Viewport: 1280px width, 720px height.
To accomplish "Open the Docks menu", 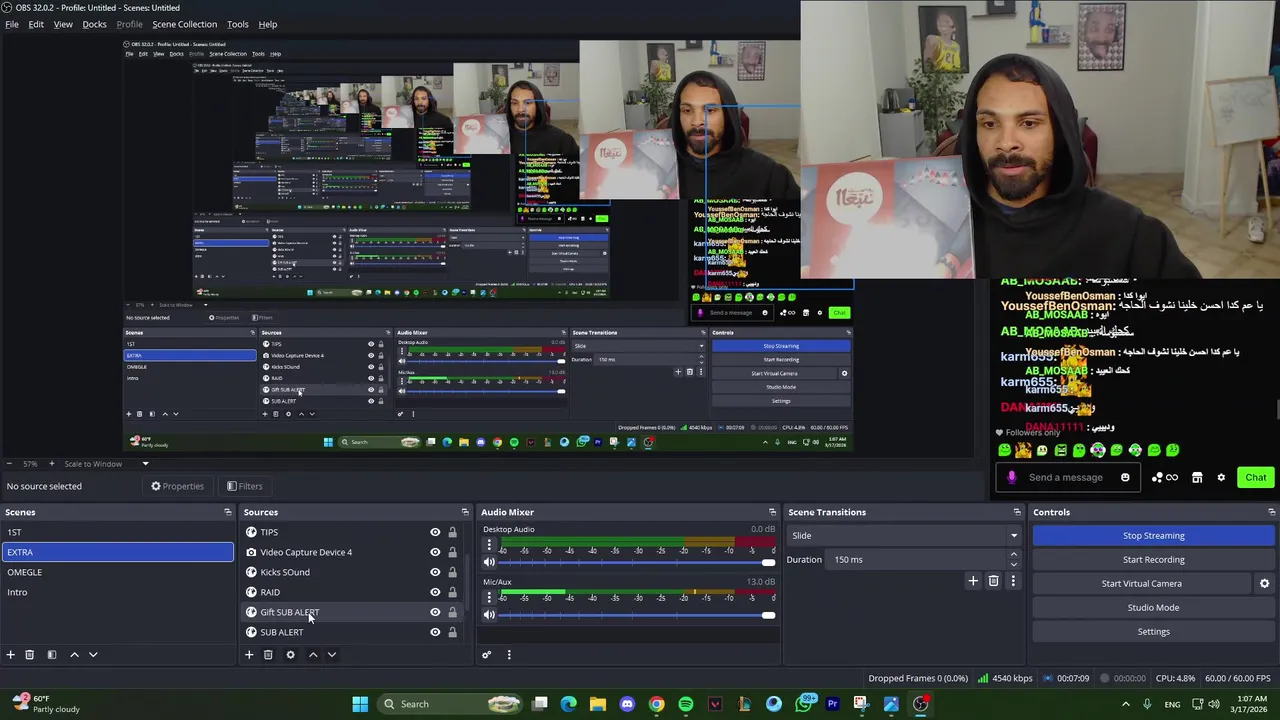I will pos(94,24).
